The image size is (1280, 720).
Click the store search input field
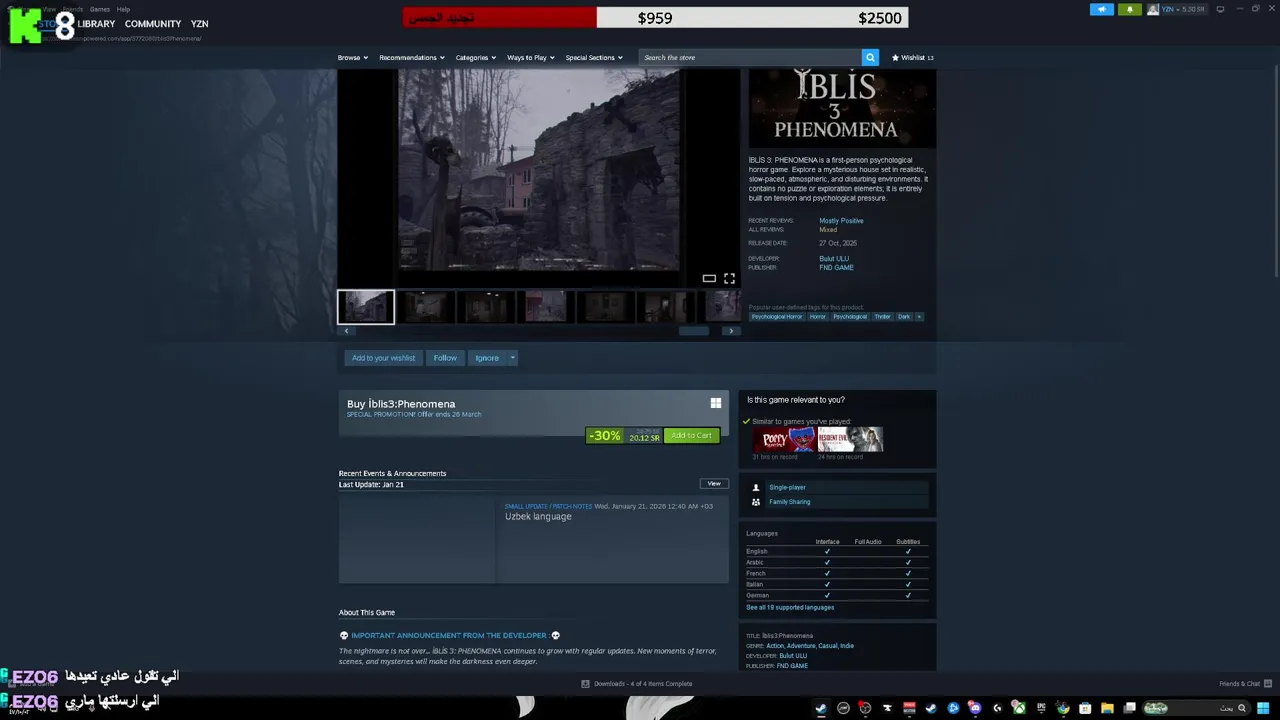750,57
